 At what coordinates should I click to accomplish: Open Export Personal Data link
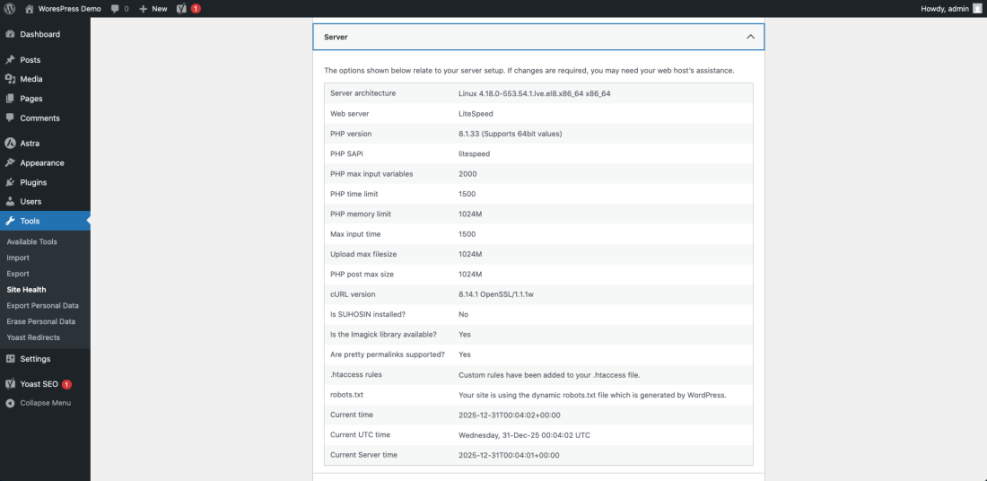[43, 305]
